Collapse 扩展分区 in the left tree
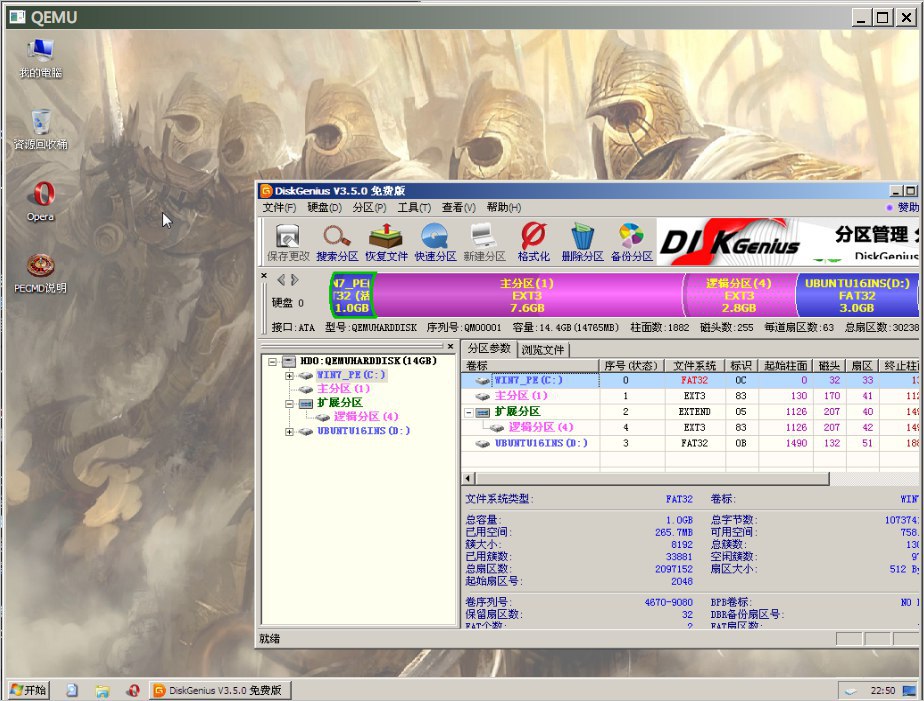Screen dimensions: 924x701 coord(289,404)
